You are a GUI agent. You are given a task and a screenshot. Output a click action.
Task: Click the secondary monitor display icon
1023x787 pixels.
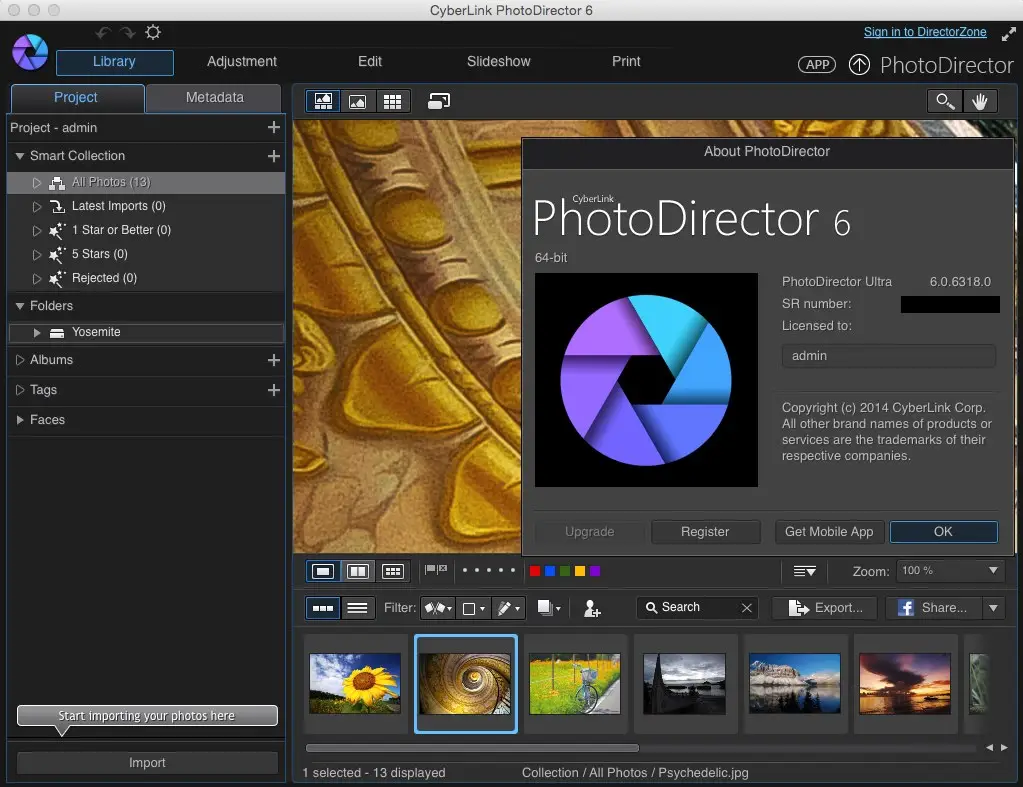(x=439, y=101)
